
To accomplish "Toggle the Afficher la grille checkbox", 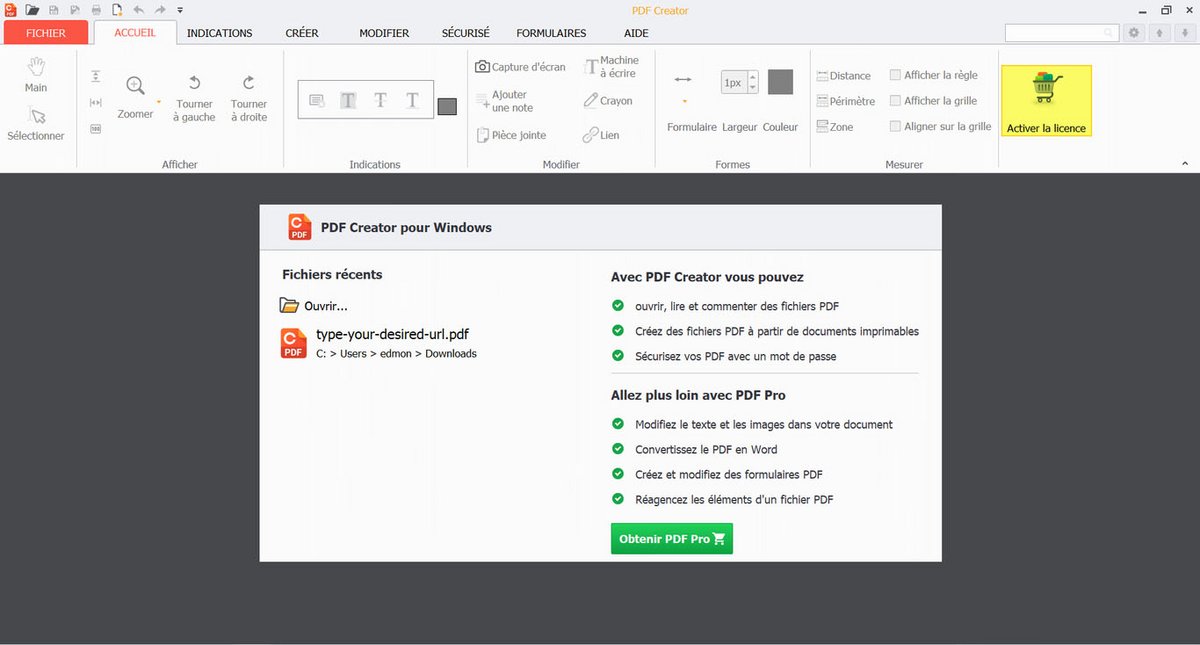I will (896, 101).
